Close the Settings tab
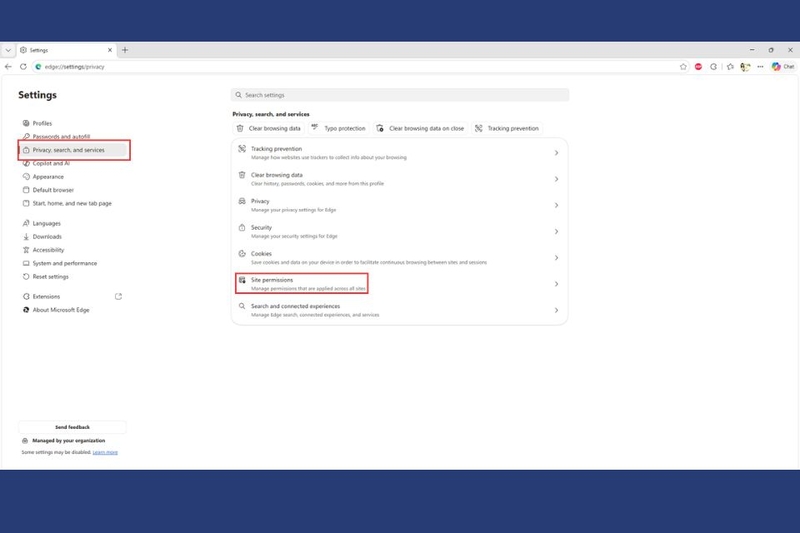800x533 pixels. (x=110, y=50)
